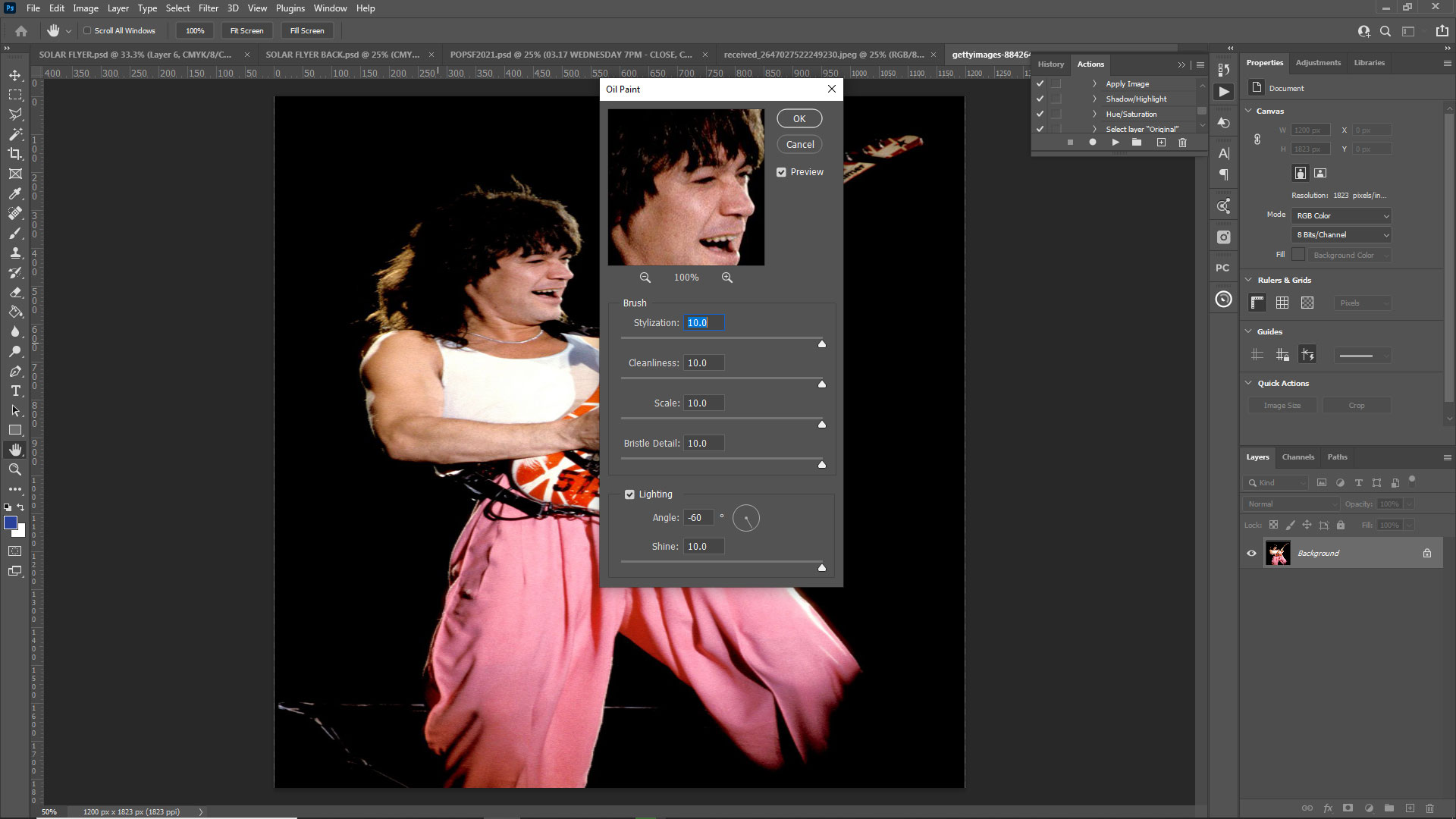Expand the Shadow/Highlight action step
The height and width of the screenshot is (819, 1456).
[1094, 99]
